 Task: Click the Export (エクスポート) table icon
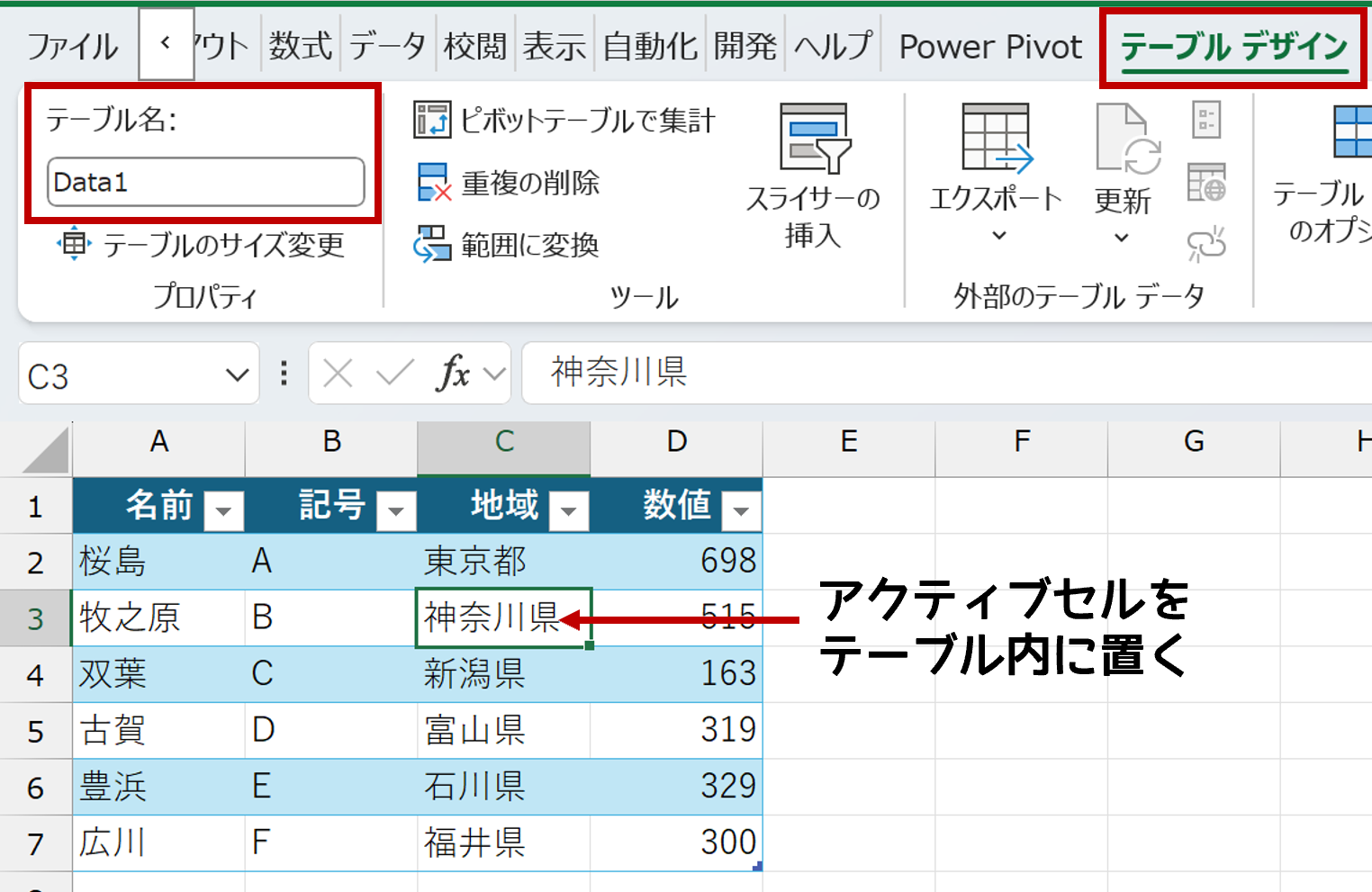[997, 138]
